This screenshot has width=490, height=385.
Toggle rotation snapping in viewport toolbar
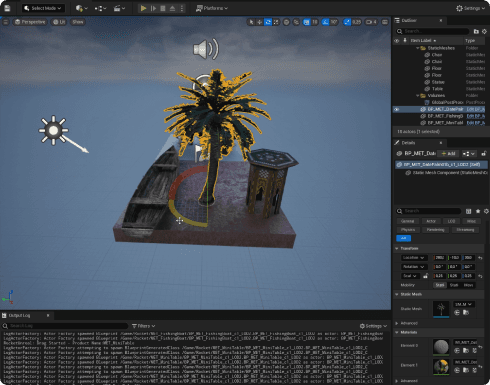325,22
